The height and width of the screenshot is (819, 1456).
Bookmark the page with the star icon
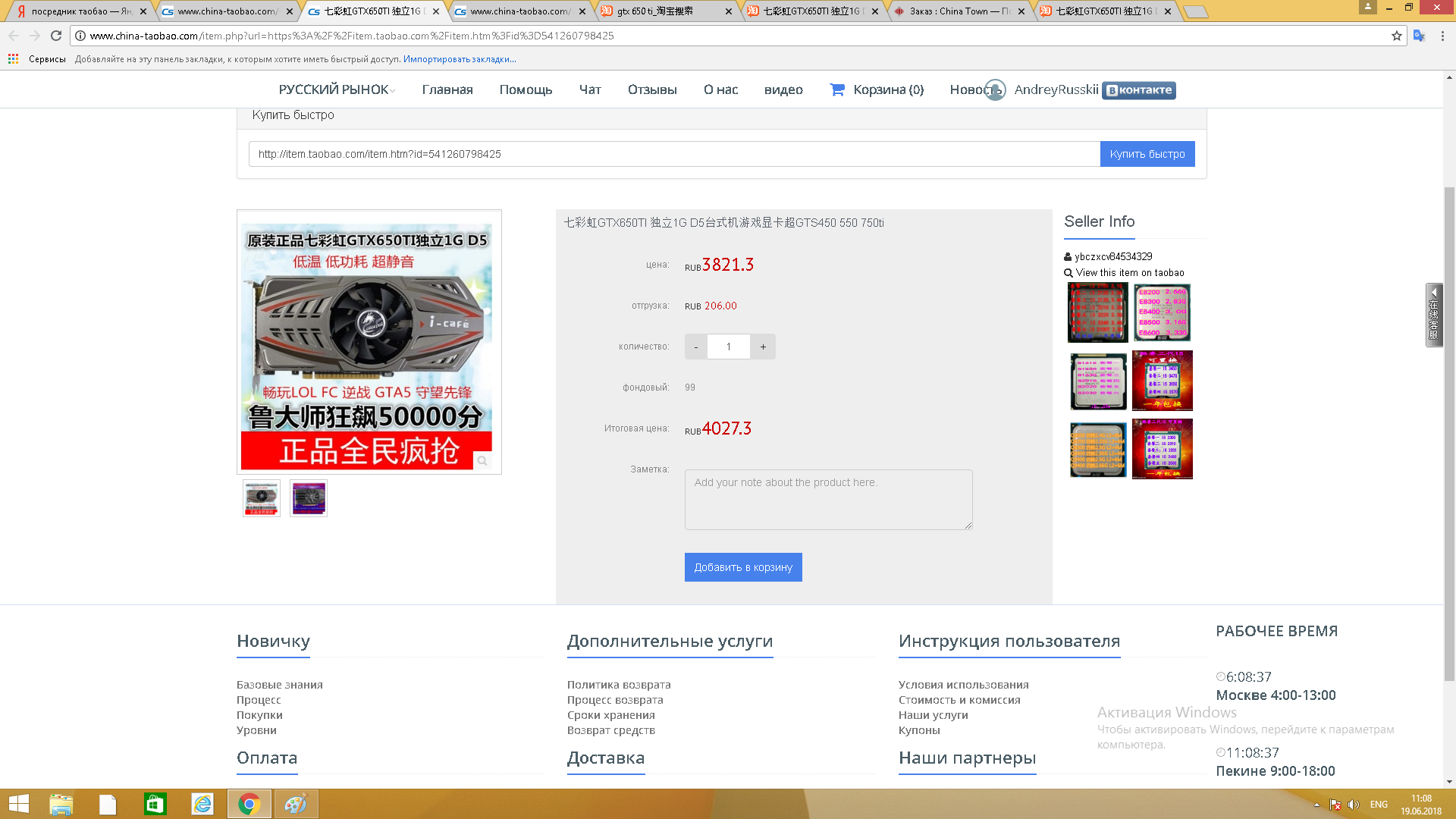coord(1397,36)
